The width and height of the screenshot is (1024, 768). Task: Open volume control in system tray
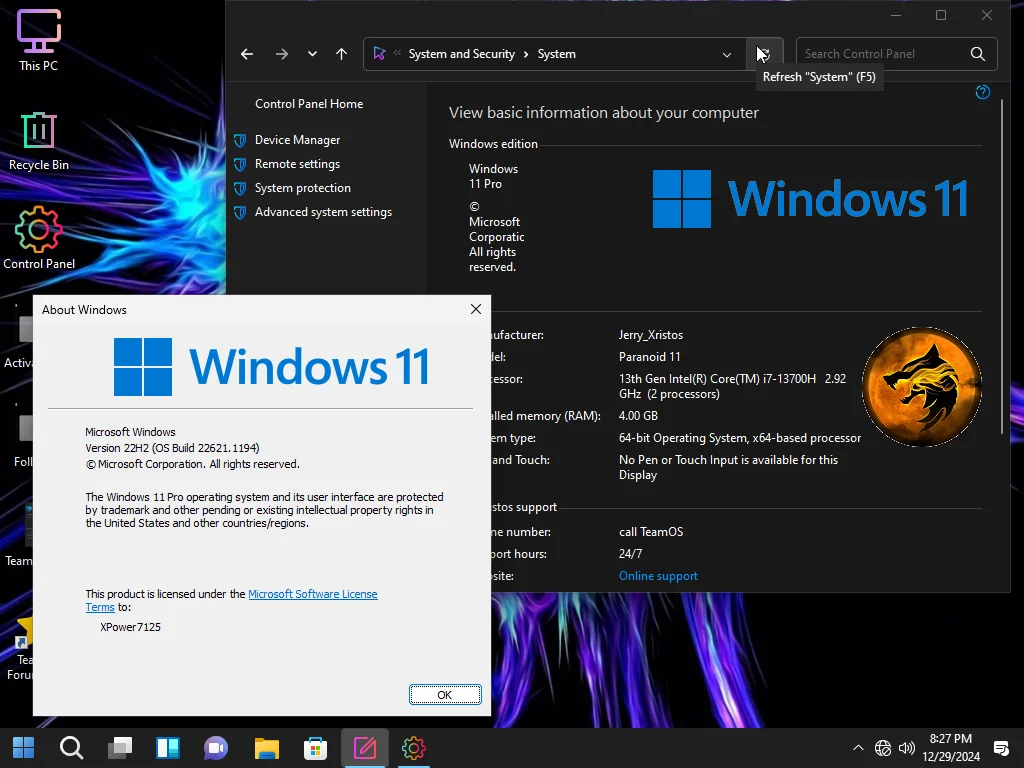coord(906,748)
